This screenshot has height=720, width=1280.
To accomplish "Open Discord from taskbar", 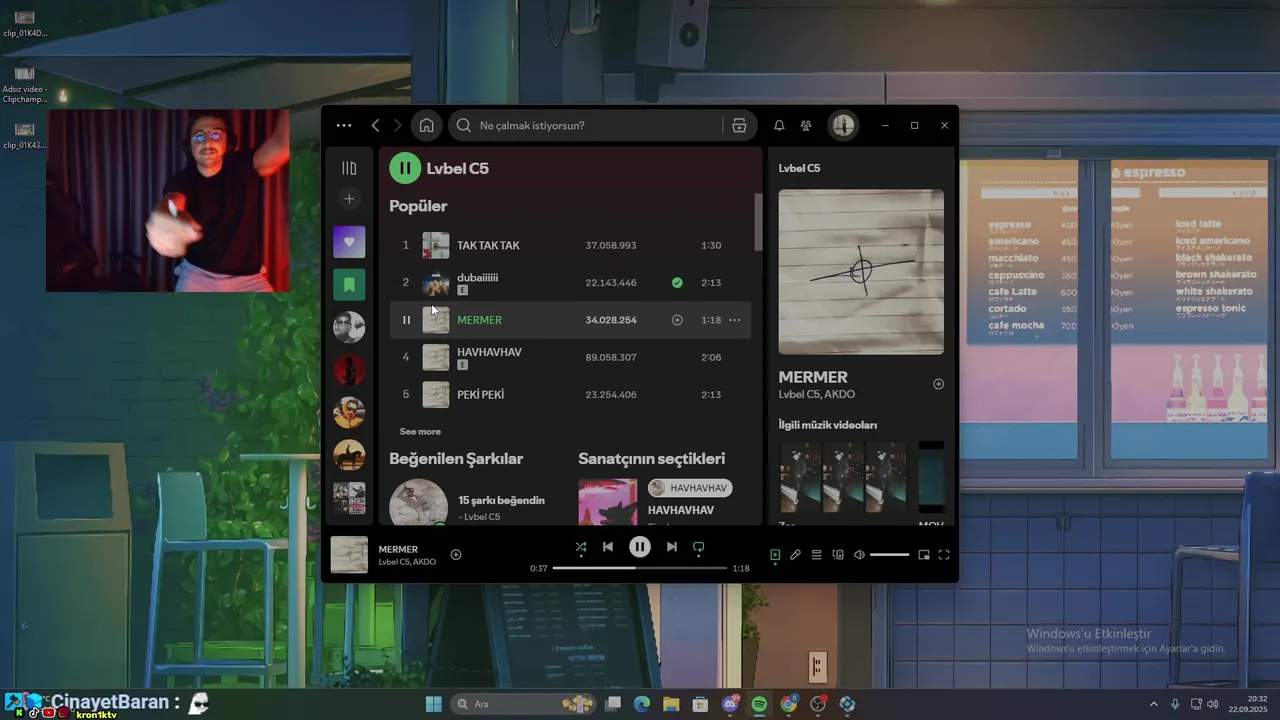I will pos(730,704).
